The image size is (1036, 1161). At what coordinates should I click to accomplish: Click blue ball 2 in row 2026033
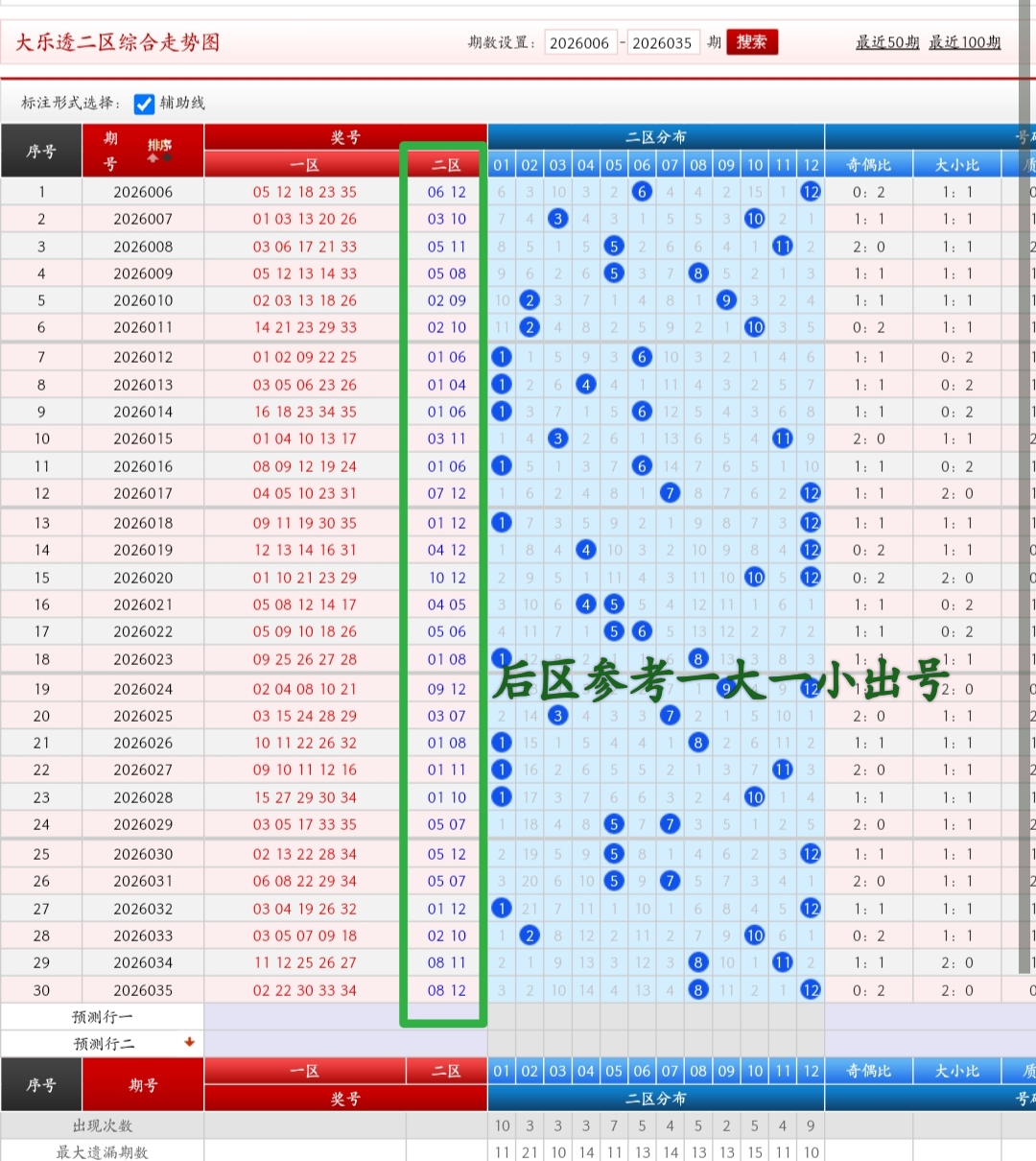530,936
